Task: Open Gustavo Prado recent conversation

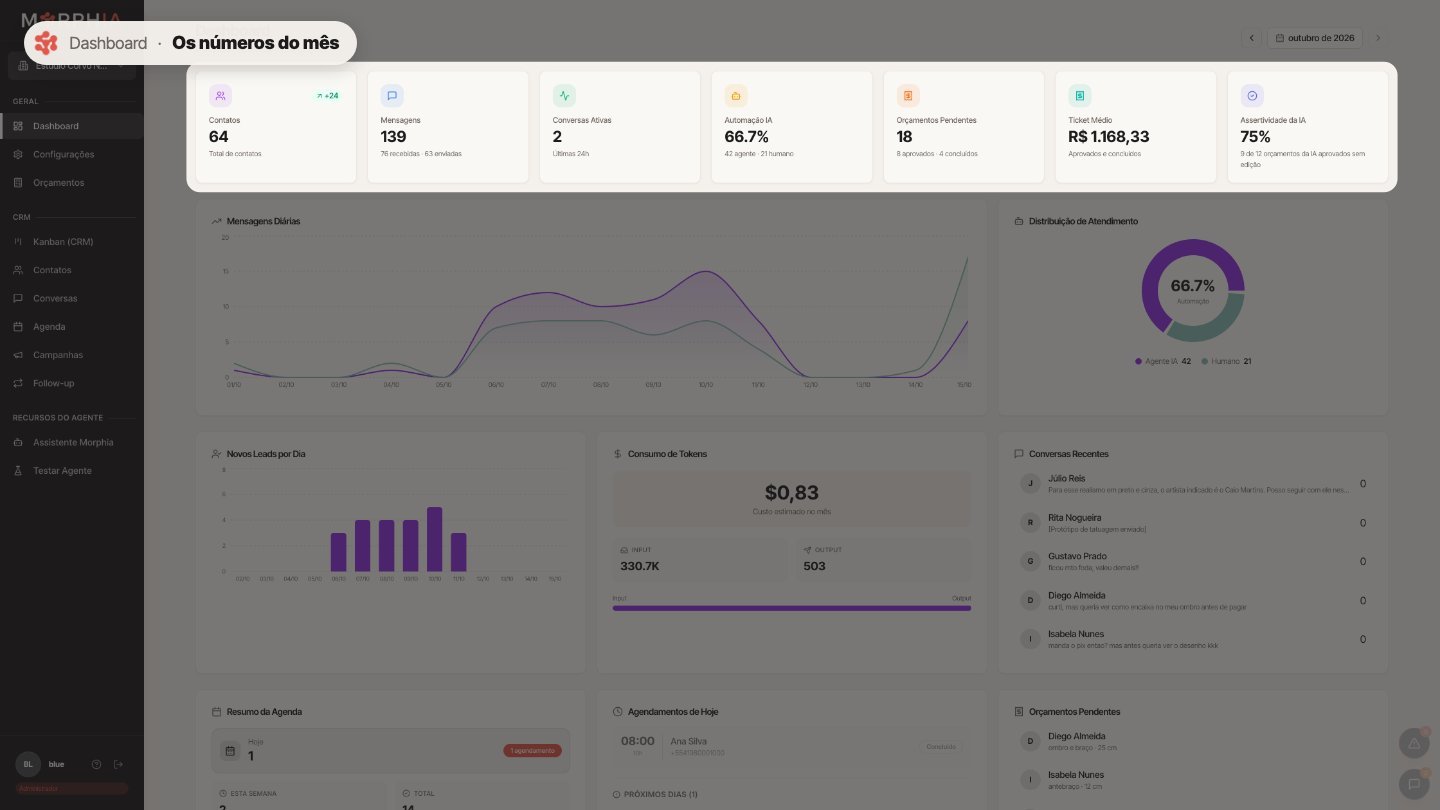Action: [1193, 561]
